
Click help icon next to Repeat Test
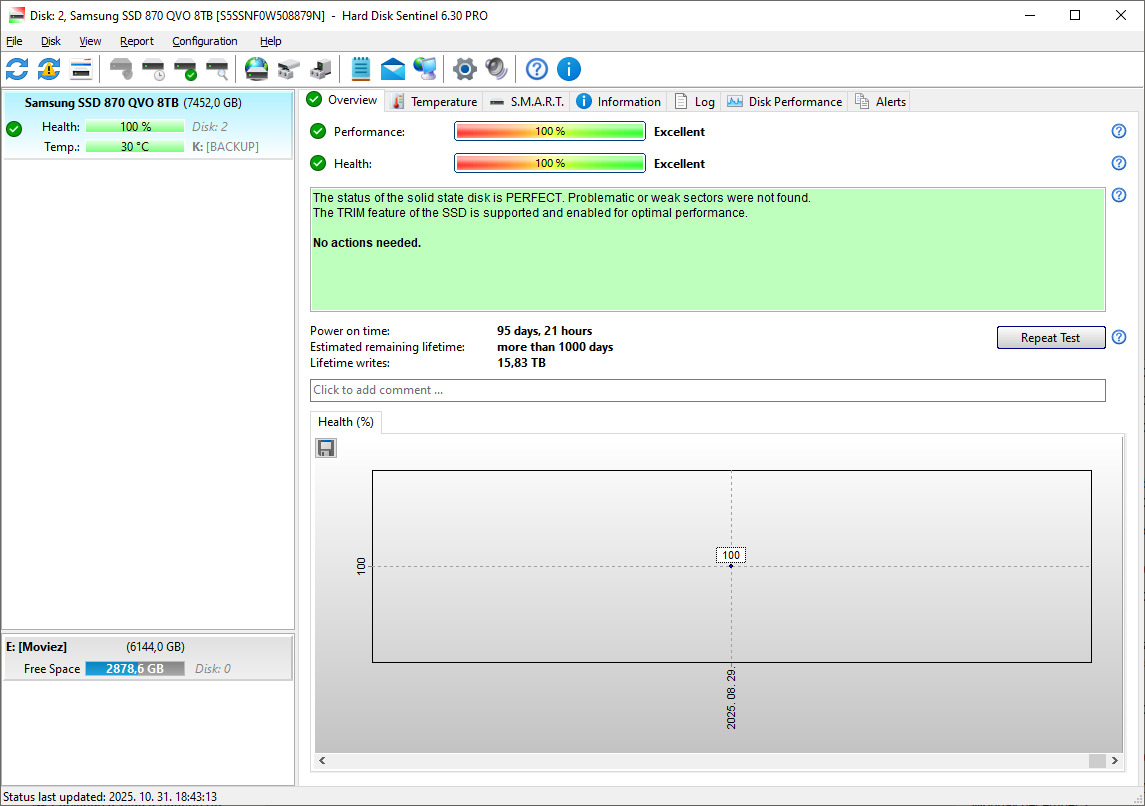(1119, 337)
